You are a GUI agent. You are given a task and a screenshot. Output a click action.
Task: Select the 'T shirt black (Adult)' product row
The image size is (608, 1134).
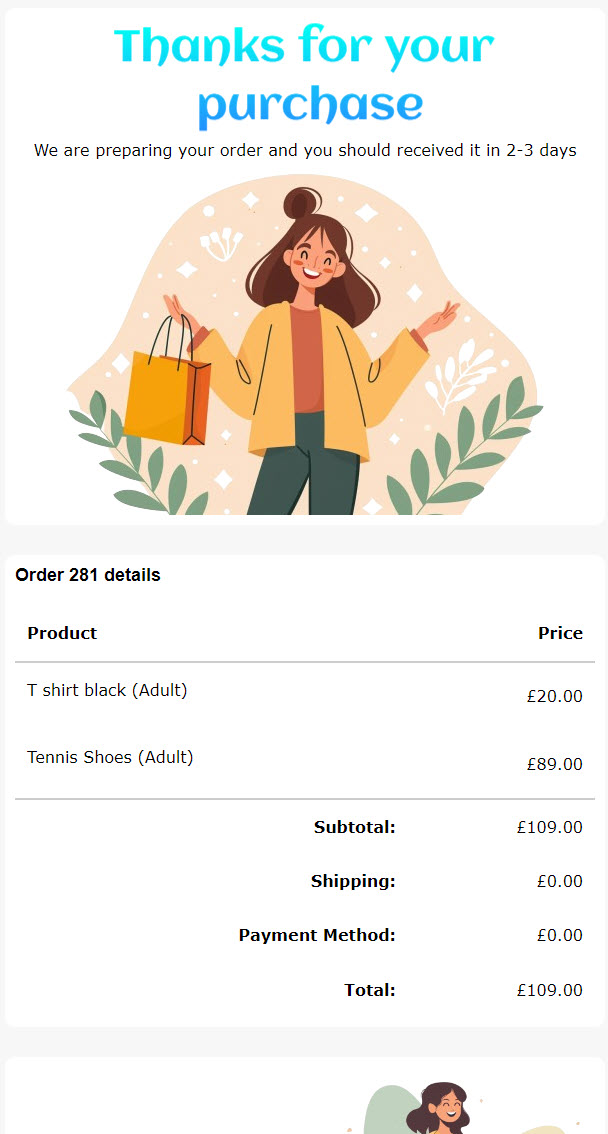304,696
